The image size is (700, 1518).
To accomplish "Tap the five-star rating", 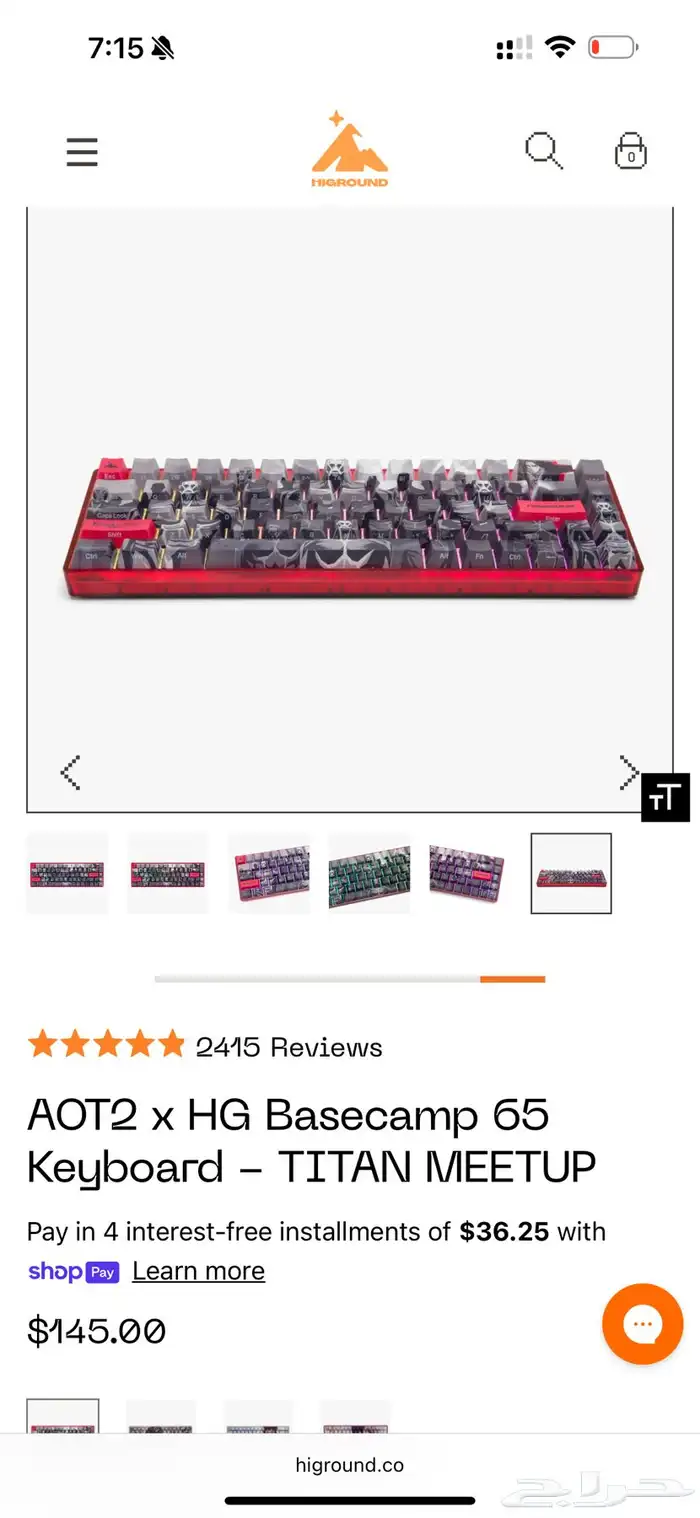I will [106, 1045].
